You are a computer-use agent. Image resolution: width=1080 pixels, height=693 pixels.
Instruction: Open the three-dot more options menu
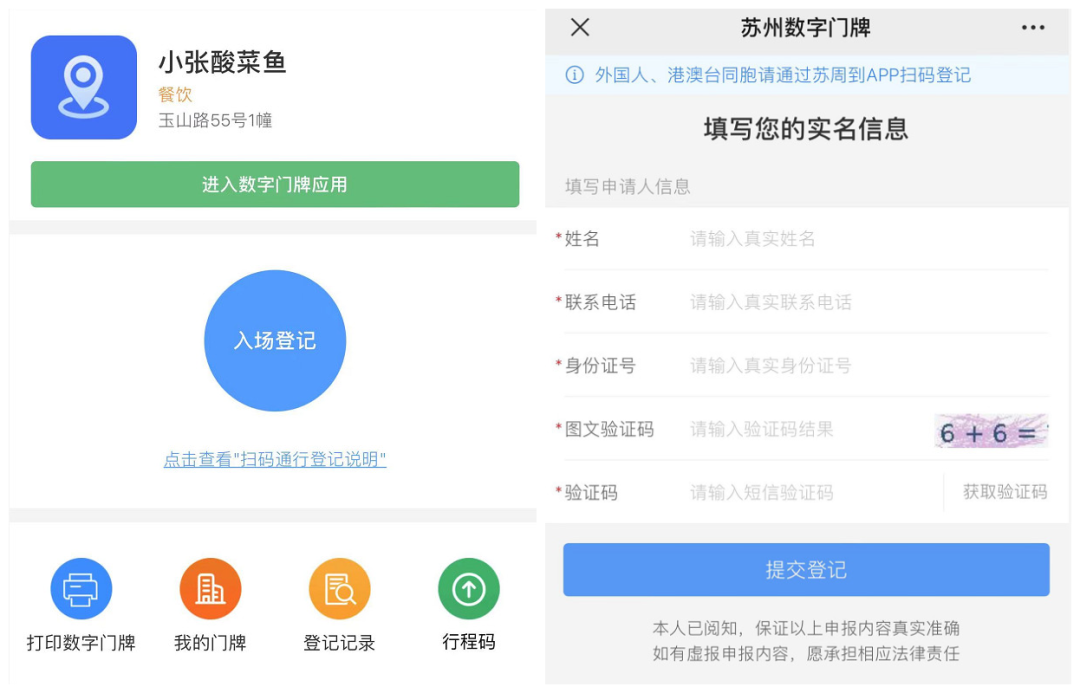[x=1033, y=28]
